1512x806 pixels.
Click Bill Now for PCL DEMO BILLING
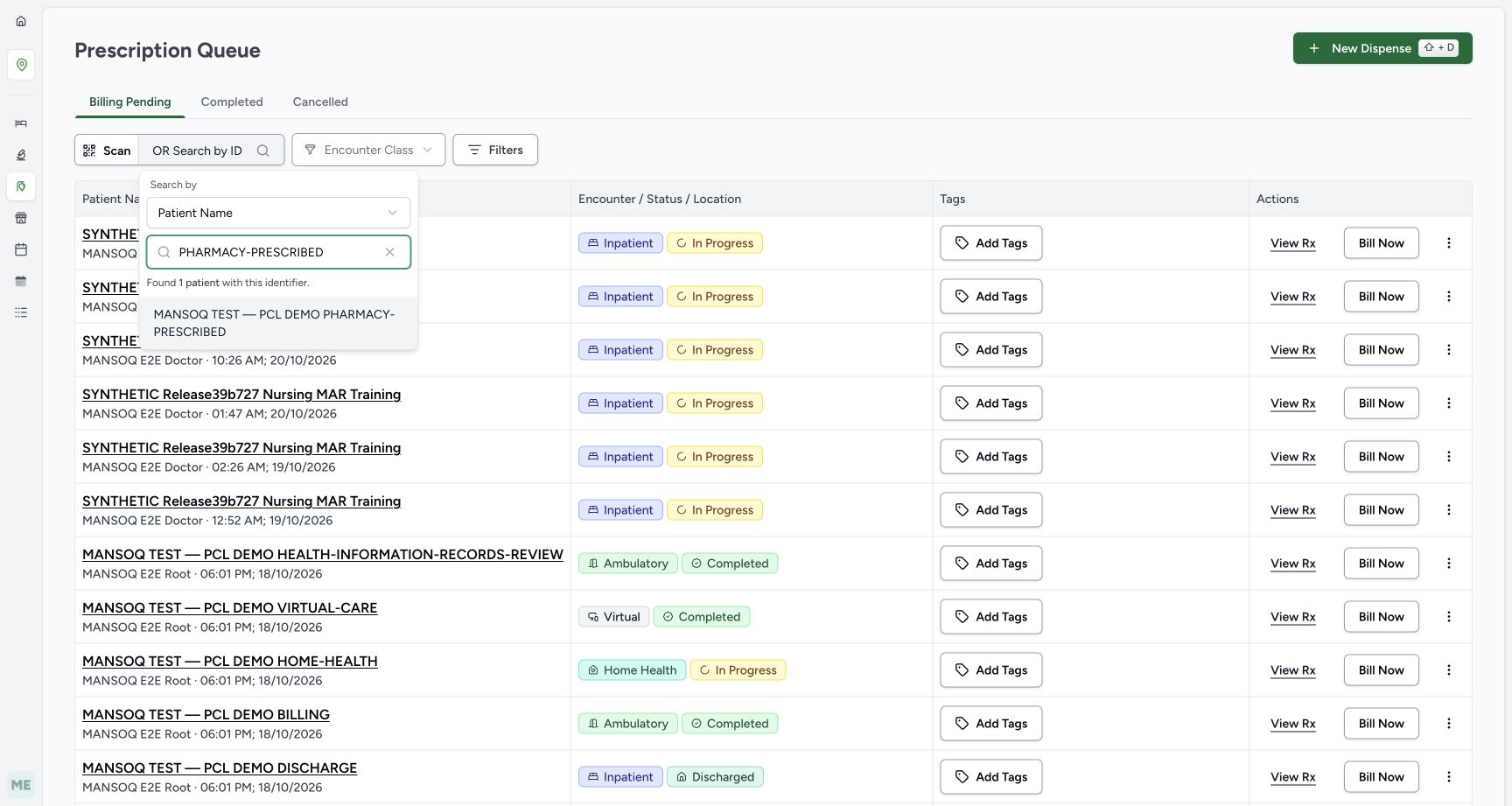coord(1381,724)
